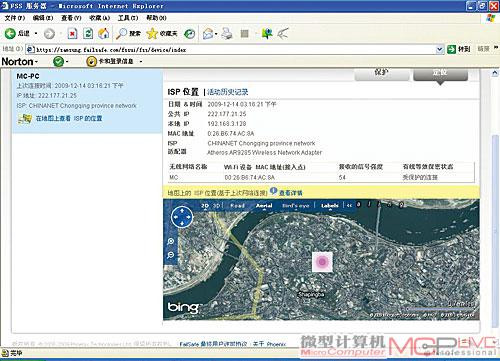
Task: Go to the Home page icon
Action: coord(104,33)
